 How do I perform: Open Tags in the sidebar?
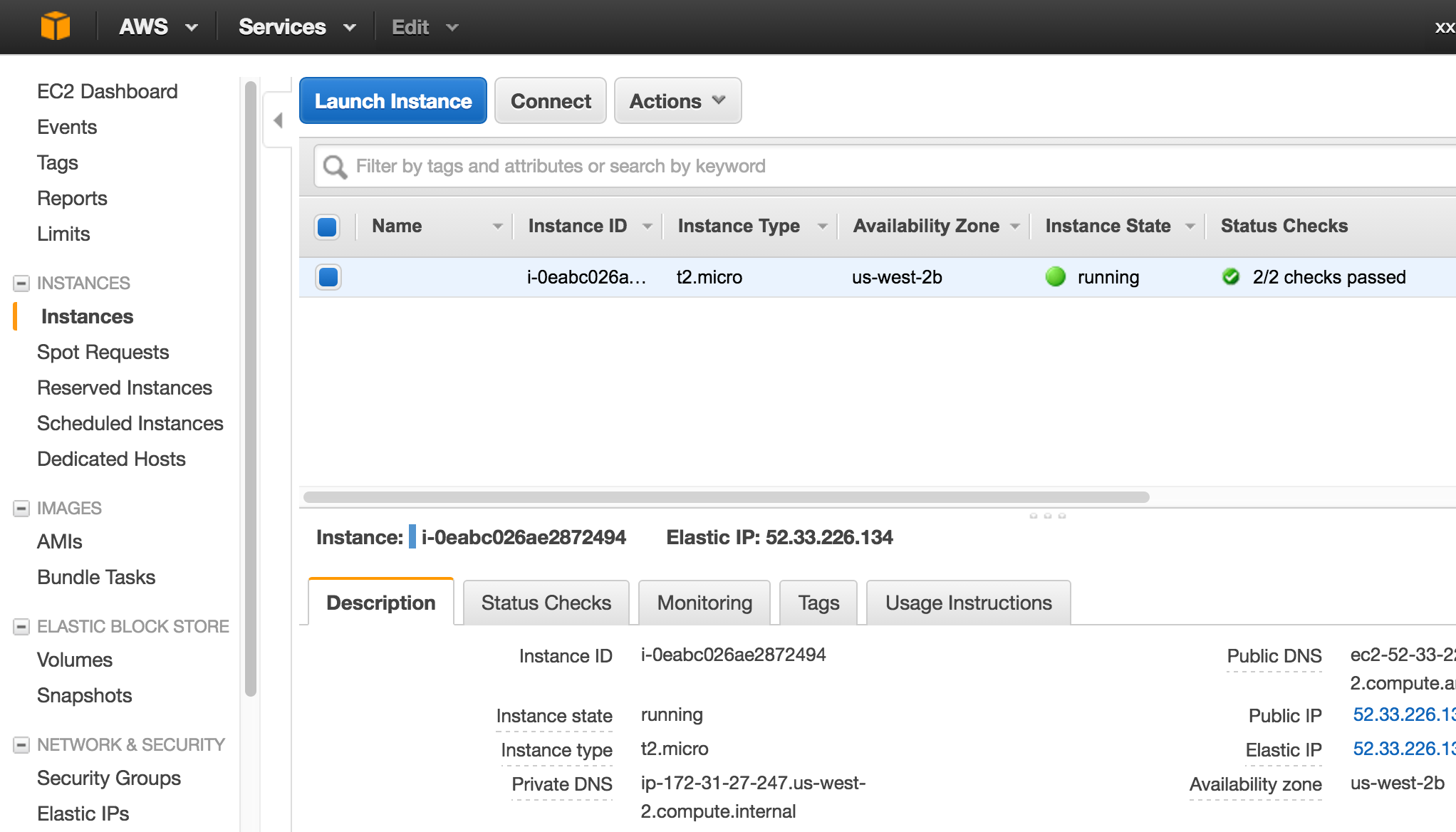click(x=58, y=162)
